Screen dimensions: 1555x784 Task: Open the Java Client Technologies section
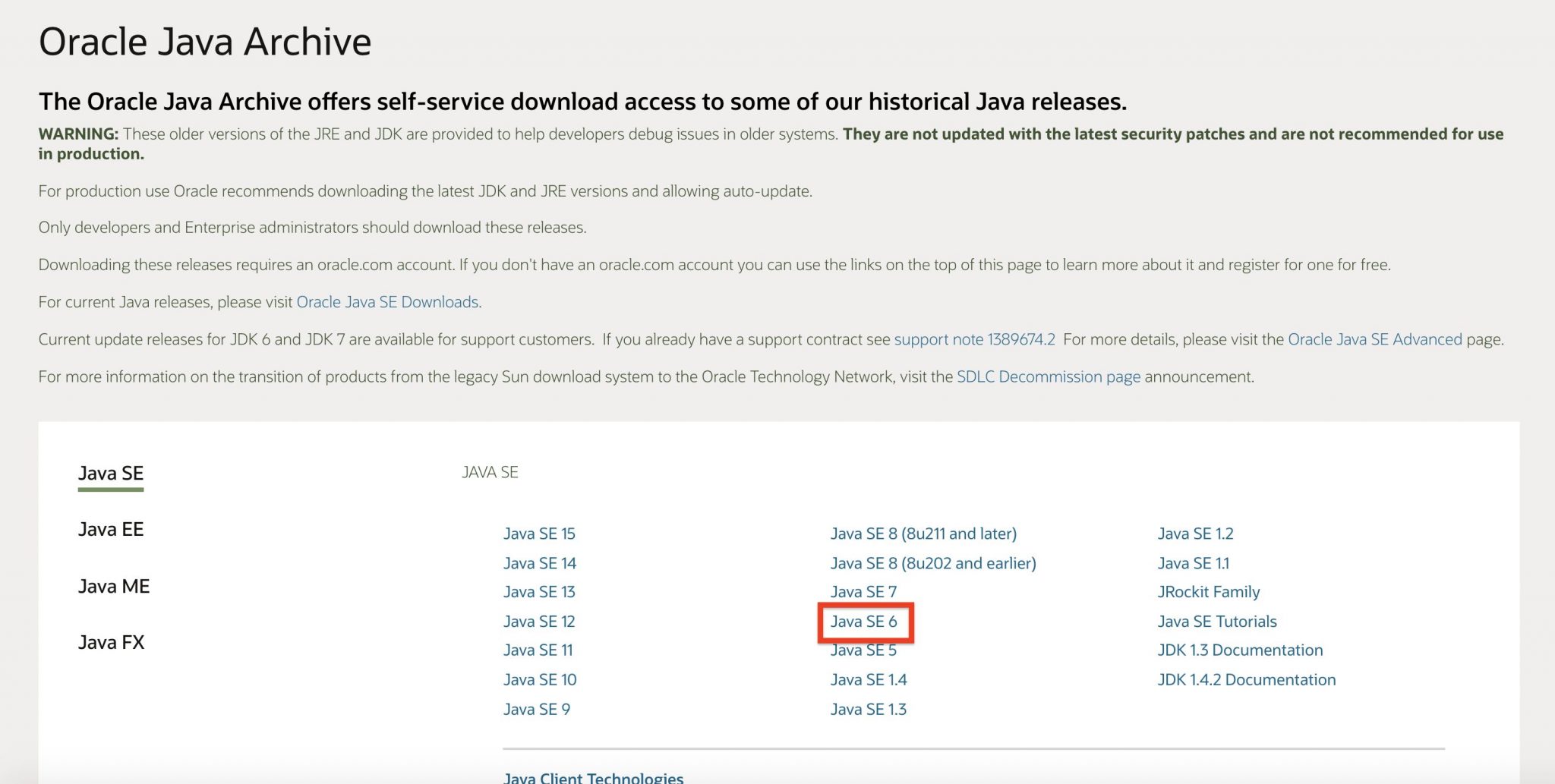tap(593, 776)
